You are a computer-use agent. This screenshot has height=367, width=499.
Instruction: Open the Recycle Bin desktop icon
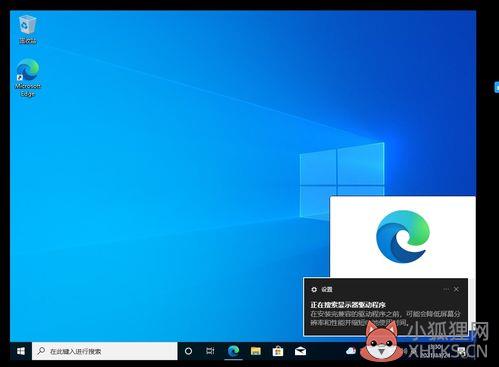(x=27, y=29)
